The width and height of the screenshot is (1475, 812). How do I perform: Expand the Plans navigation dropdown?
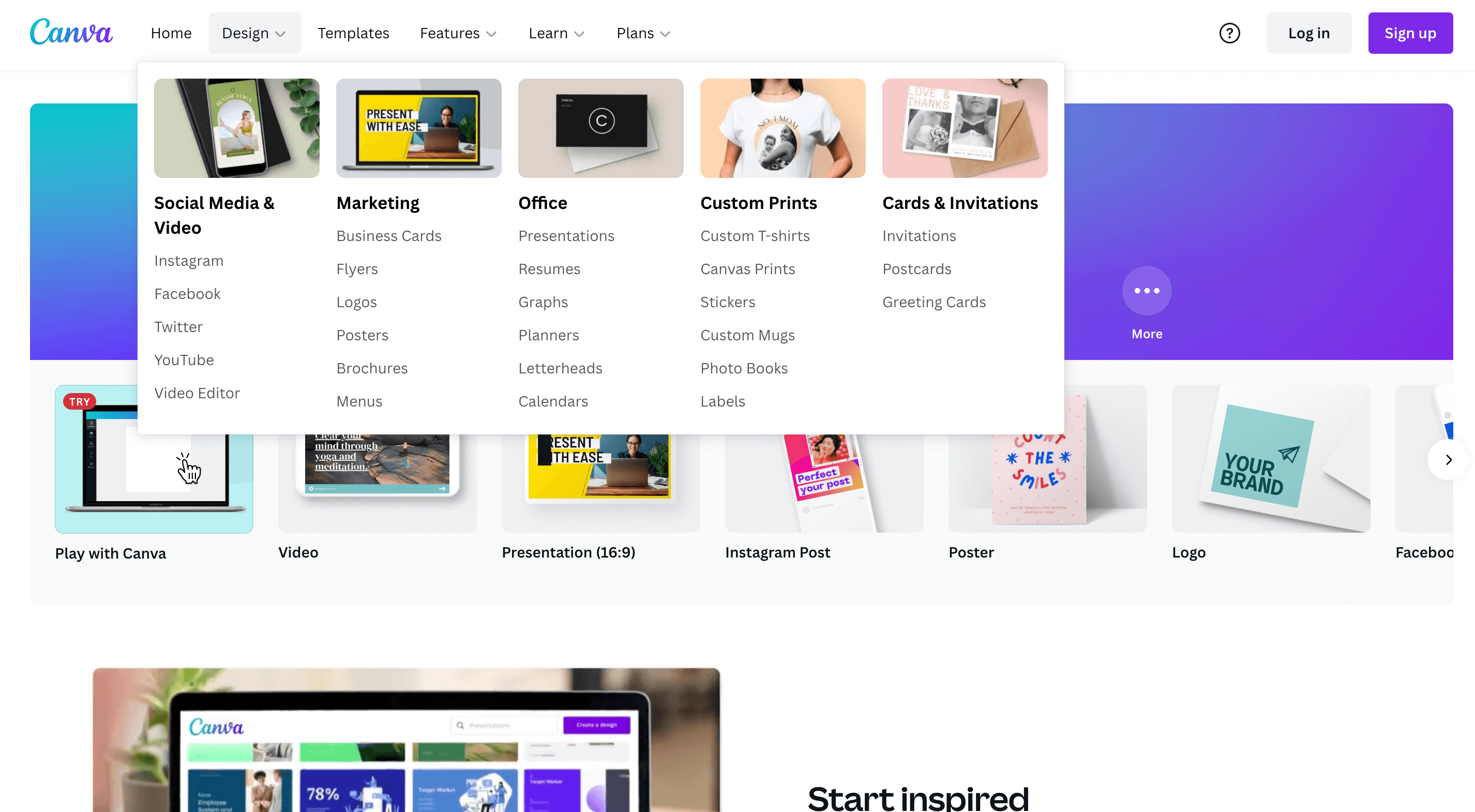click(640, 33)
